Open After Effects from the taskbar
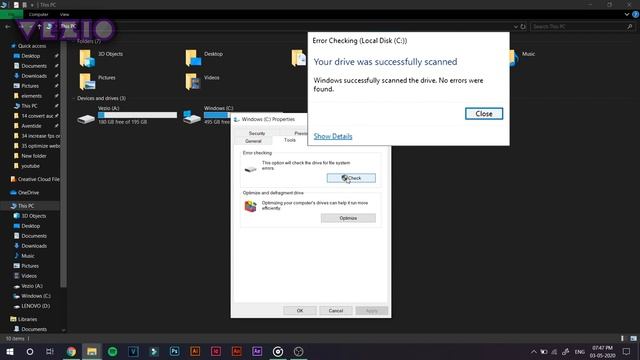 tap(257, 351)
